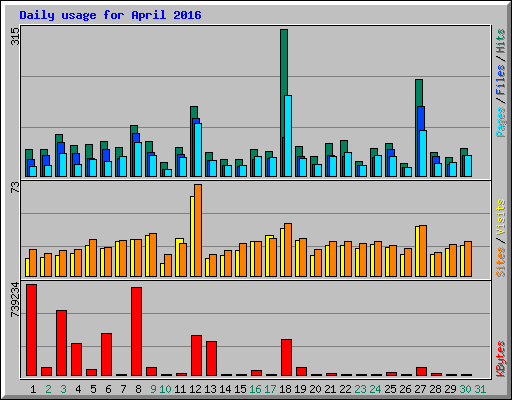Screen dimensions: 512x400
Task: Click day label '26' on x-axis
Action: (x=405, y=389)
